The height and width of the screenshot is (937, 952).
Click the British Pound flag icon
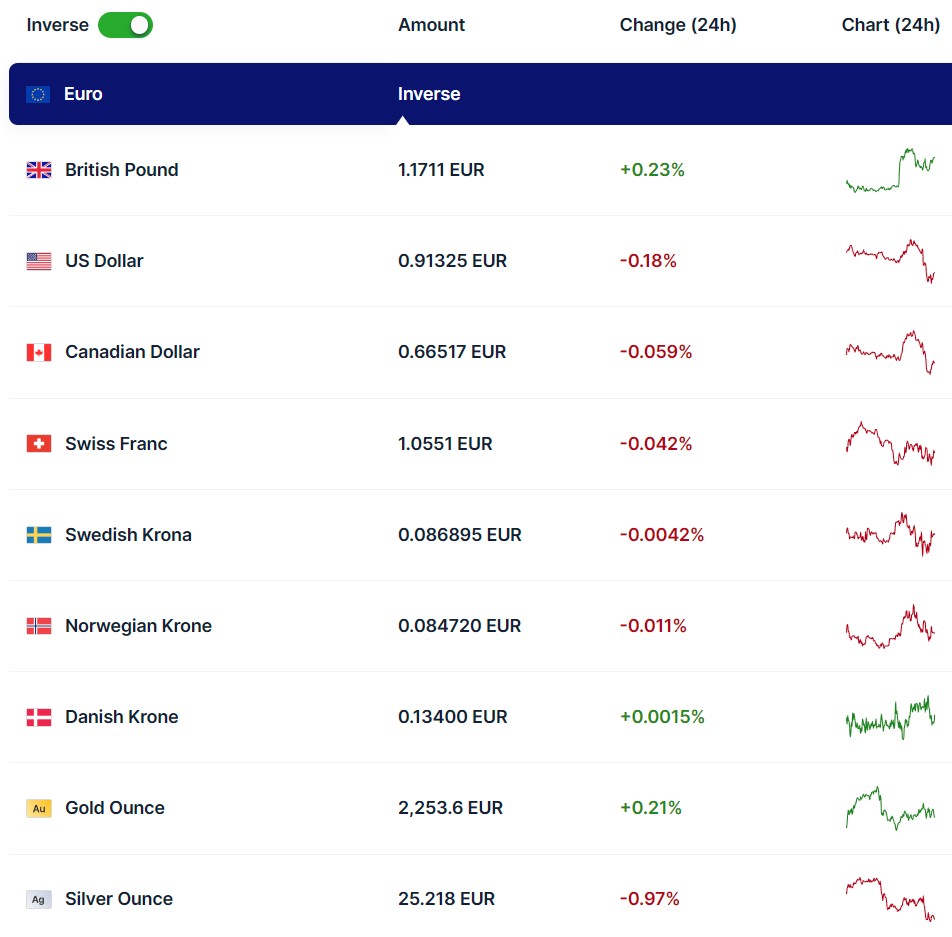click(38, 170)
